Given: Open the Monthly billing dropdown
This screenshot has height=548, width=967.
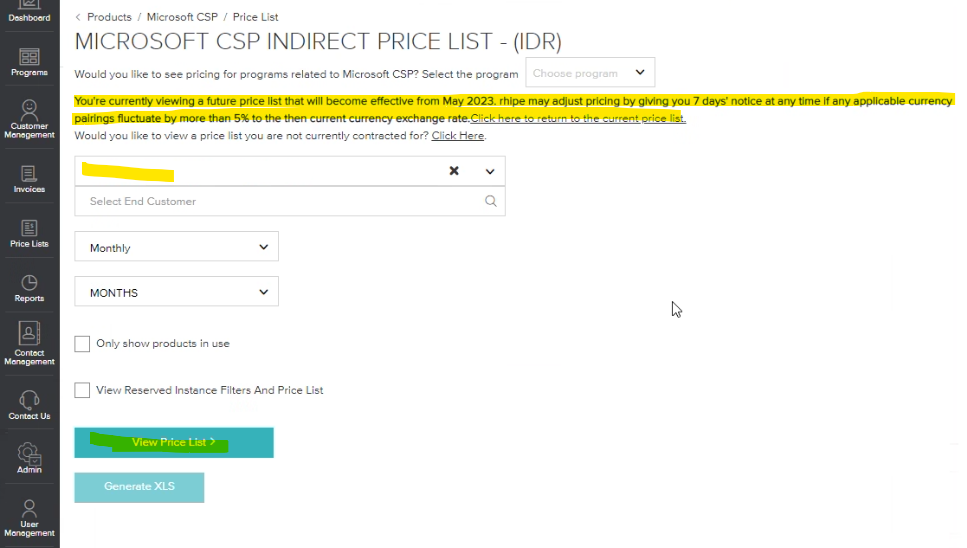Looking at the screenshot, I should [x=176, y=247].
